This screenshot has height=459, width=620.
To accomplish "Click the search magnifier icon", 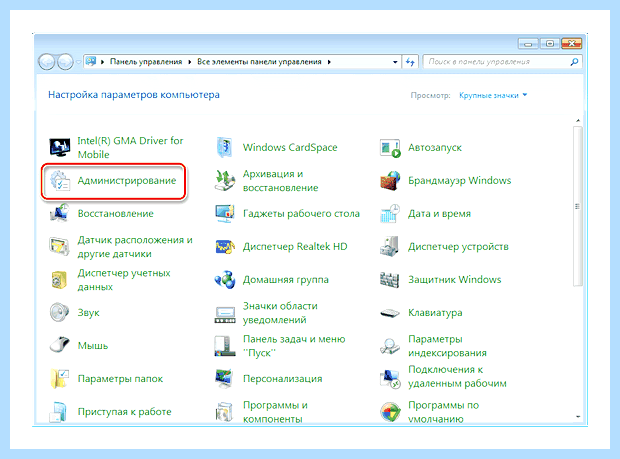I will [574, 62].
